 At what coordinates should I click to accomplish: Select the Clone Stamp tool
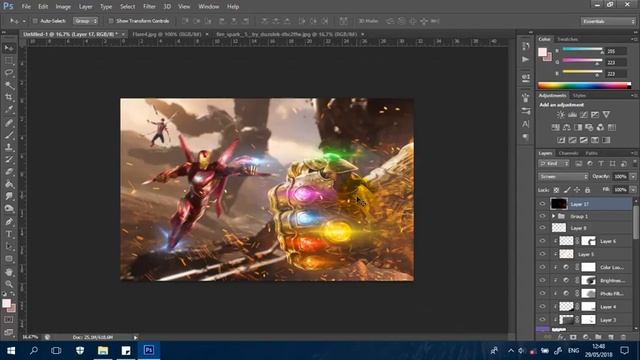(x=9, y=147)
